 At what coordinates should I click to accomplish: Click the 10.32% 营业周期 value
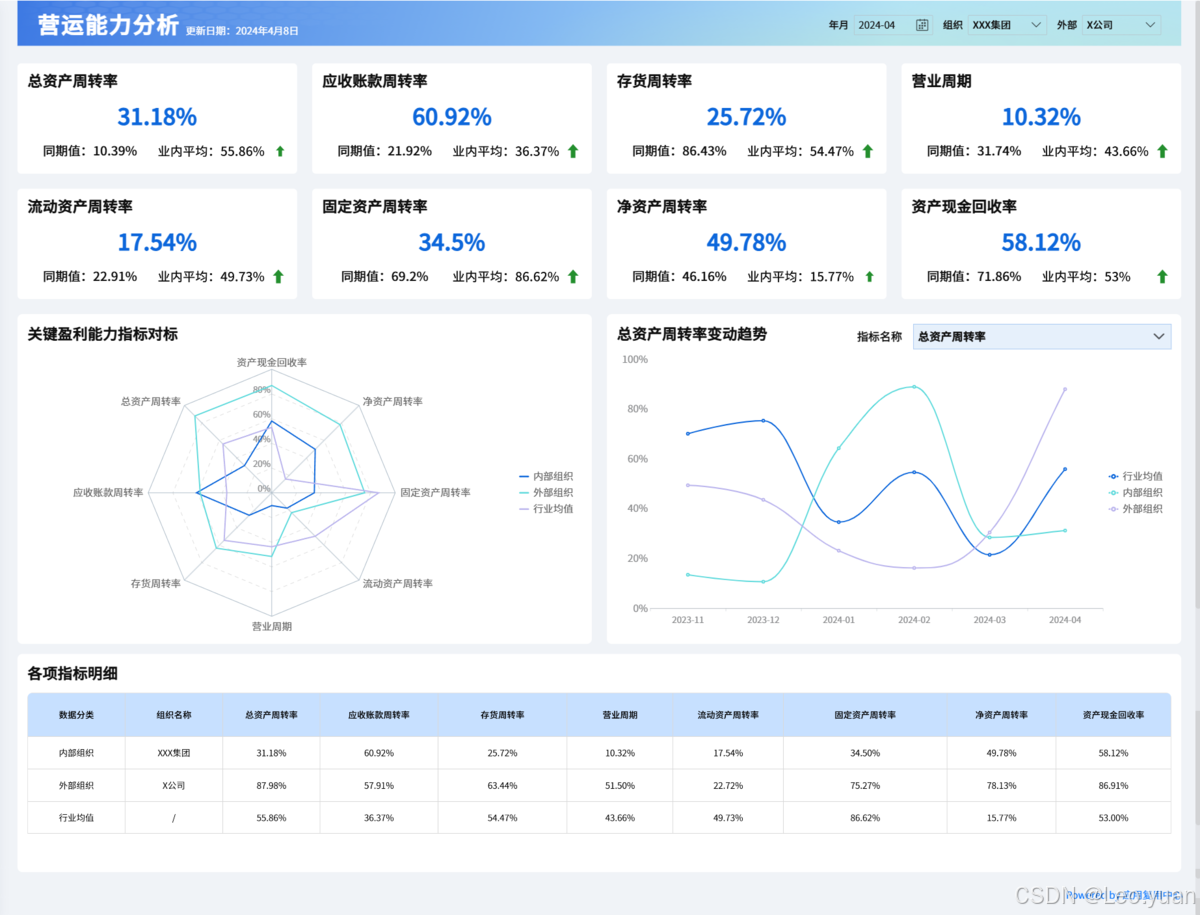pos(1041,117)
